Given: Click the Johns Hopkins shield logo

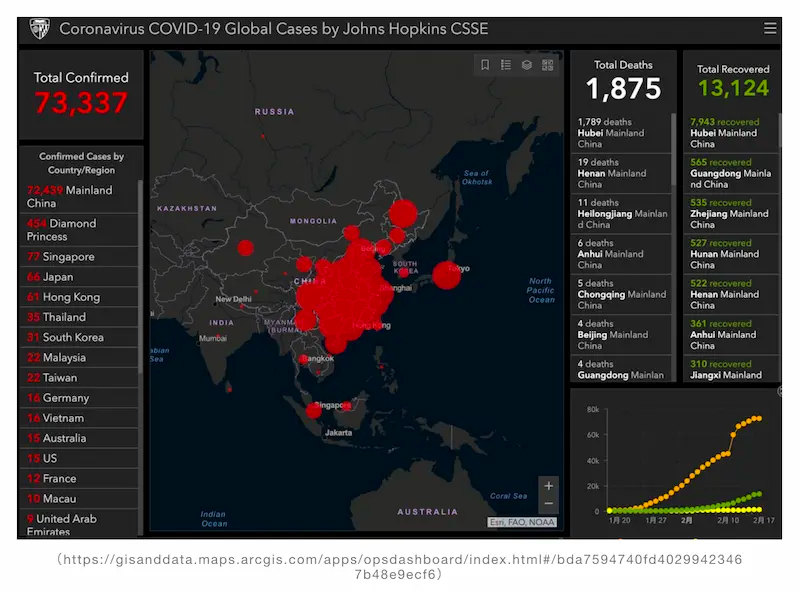Looking at the screenshot, I should (40, 29).
